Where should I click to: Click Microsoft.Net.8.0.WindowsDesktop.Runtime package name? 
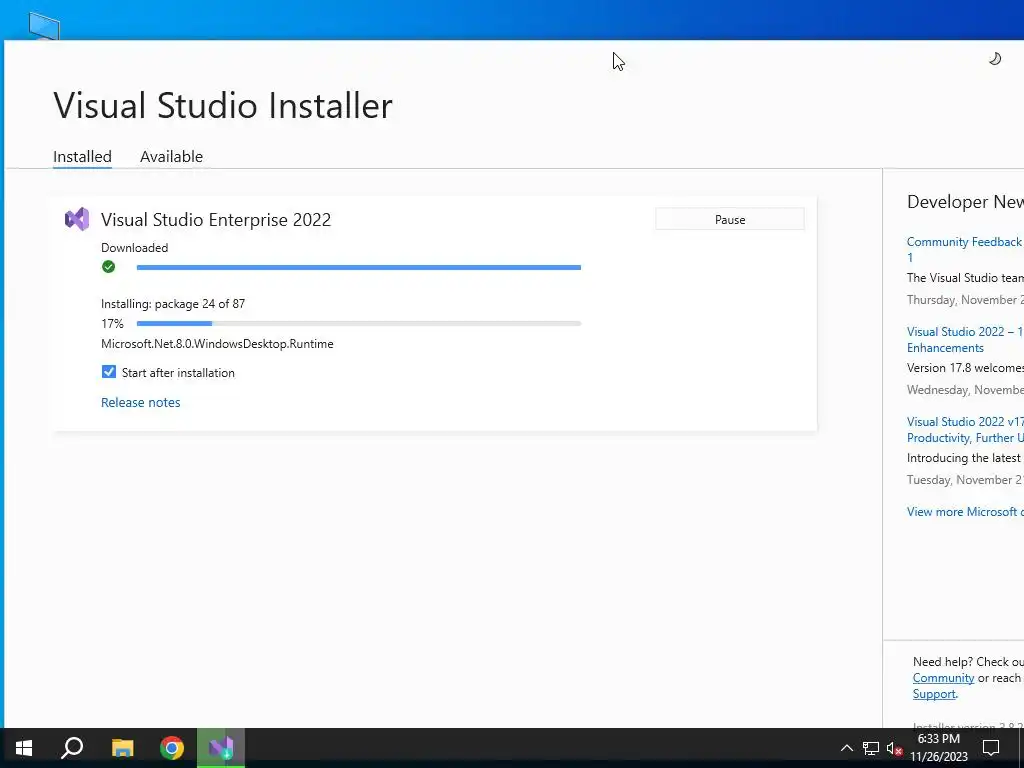[217, 344]
